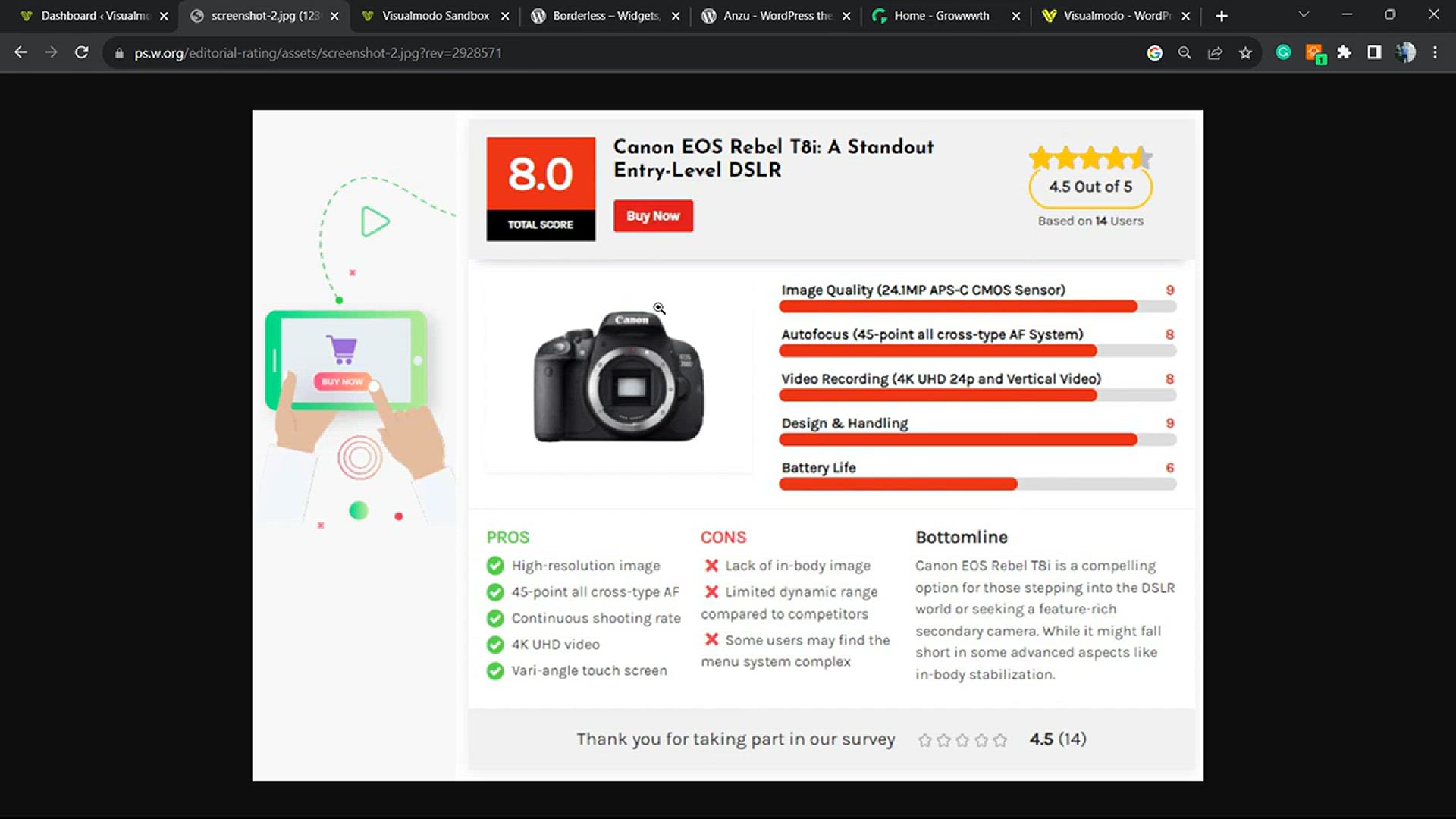This screenshot has width=1456, height=819.
Task: Open the browser zoom magnifier icon
Action: tap(1185, 52)
